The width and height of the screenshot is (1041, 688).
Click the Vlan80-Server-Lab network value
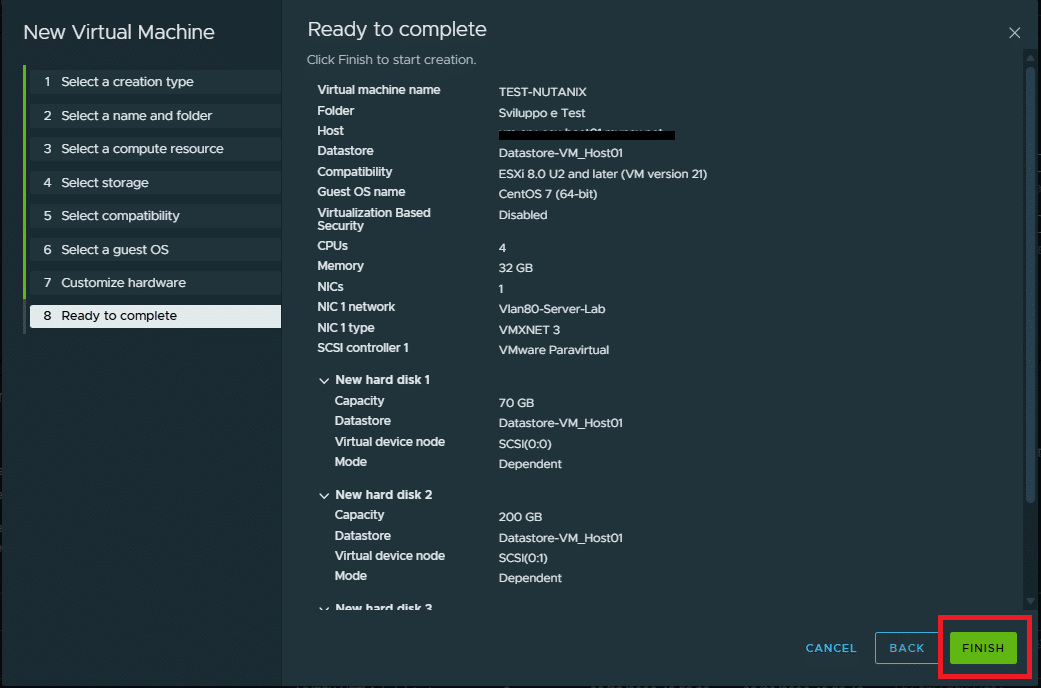551,309
